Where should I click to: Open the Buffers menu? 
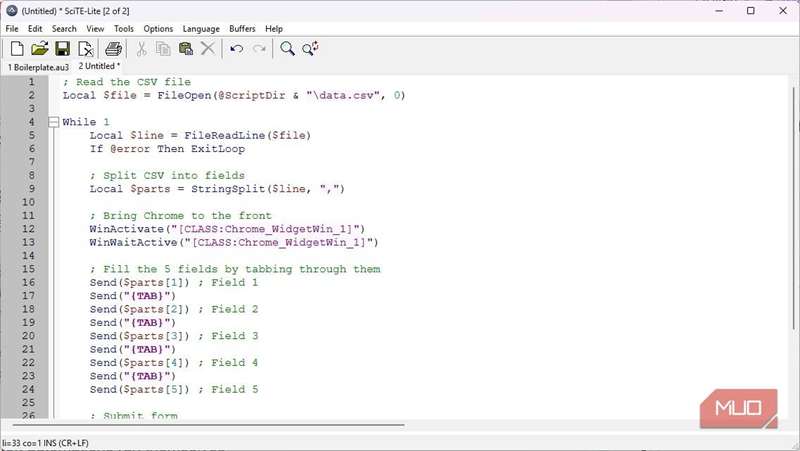(242, 29)
